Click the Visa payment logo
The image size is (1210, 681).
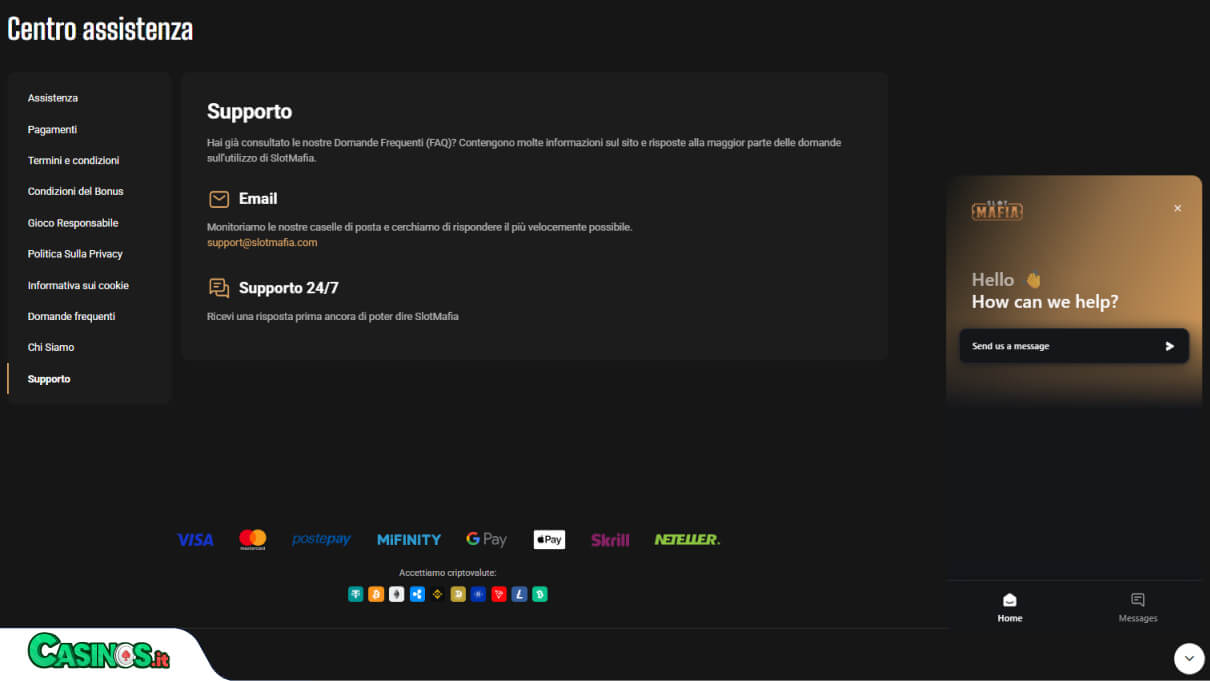tap(195, 540)
